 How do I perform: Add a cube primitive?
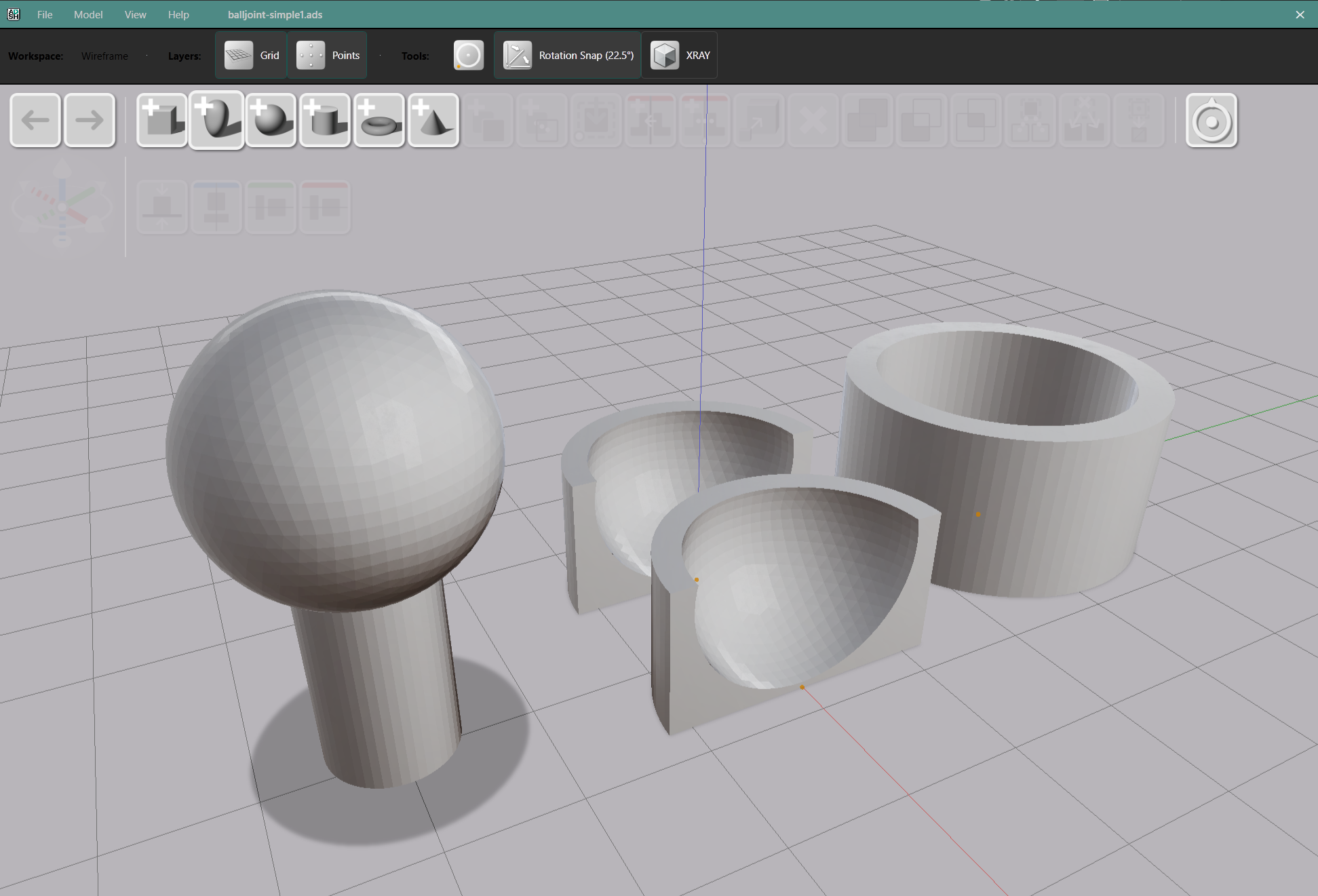[162, 120]
